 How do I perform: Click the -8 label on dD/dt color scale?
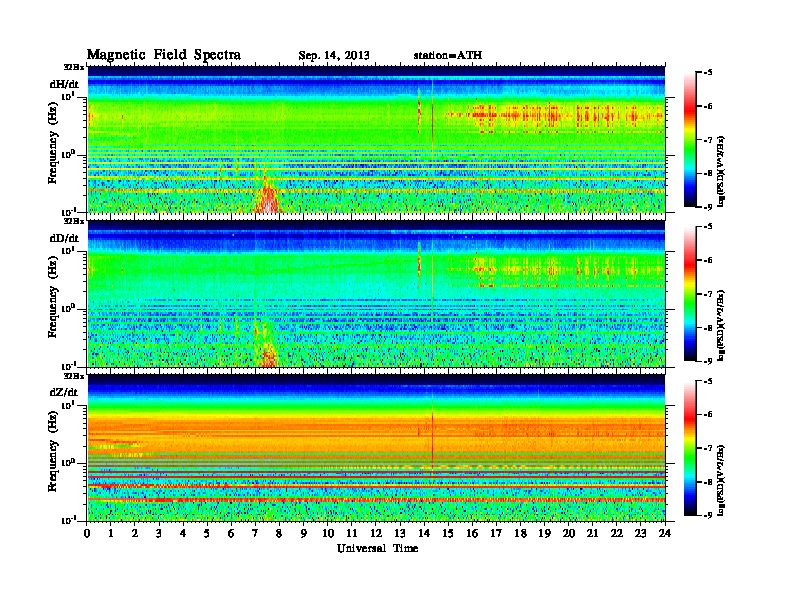pos(707,328)
